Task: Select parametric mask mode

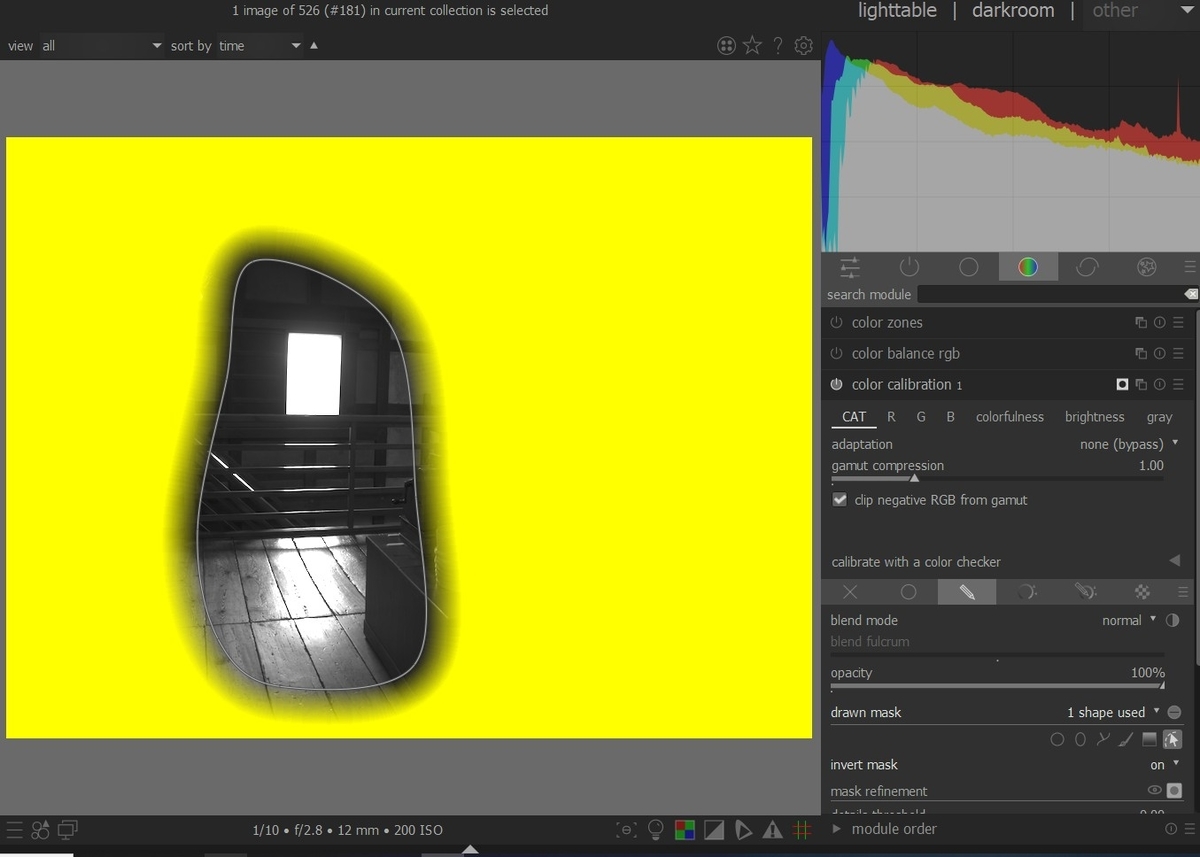Action: [x=1026, y=592]
